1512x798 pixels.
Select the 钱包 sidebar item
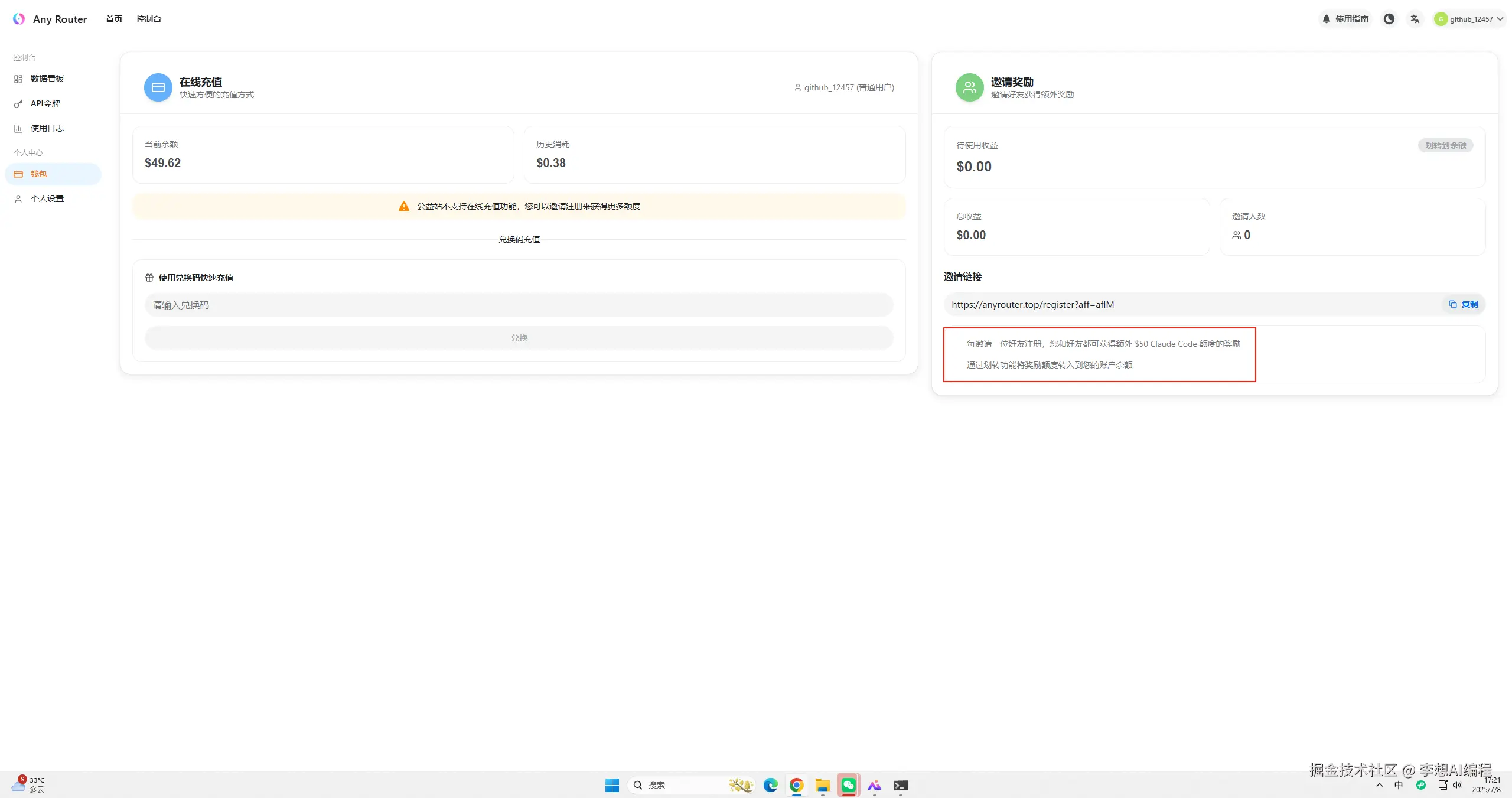tap(39, 174)
